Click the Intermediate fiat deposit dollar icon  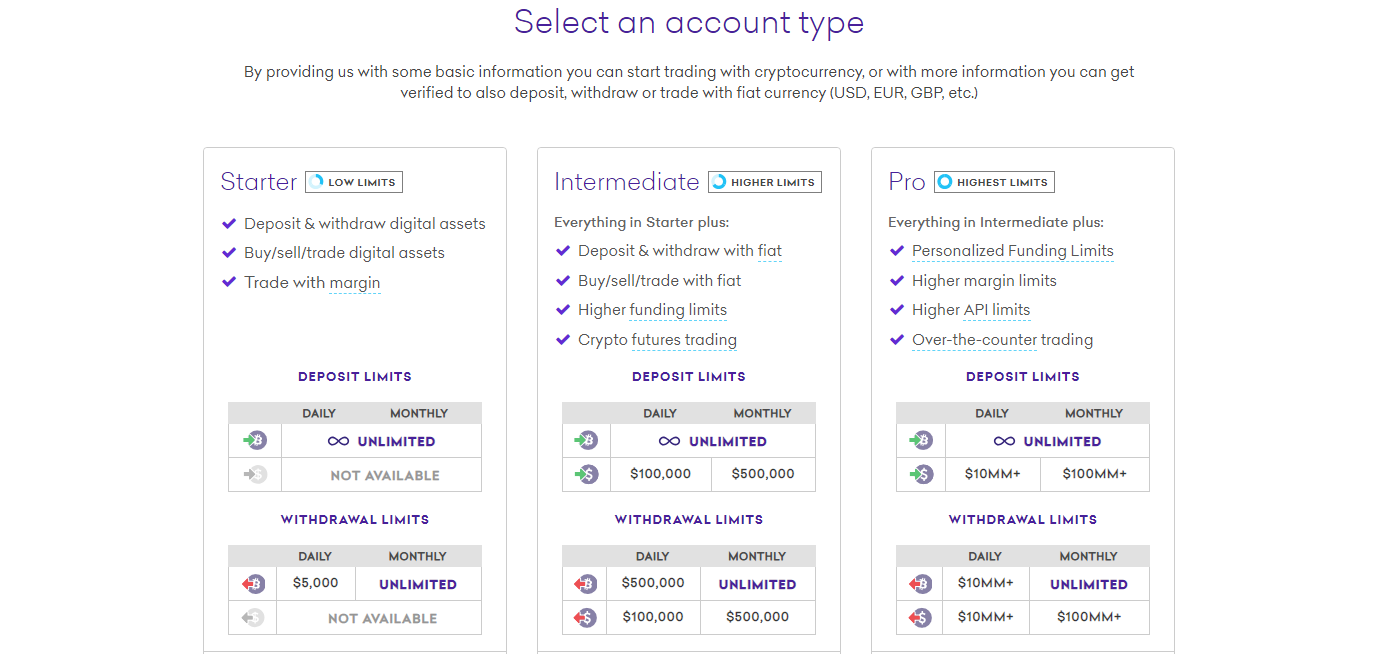[x=587, y=474]
